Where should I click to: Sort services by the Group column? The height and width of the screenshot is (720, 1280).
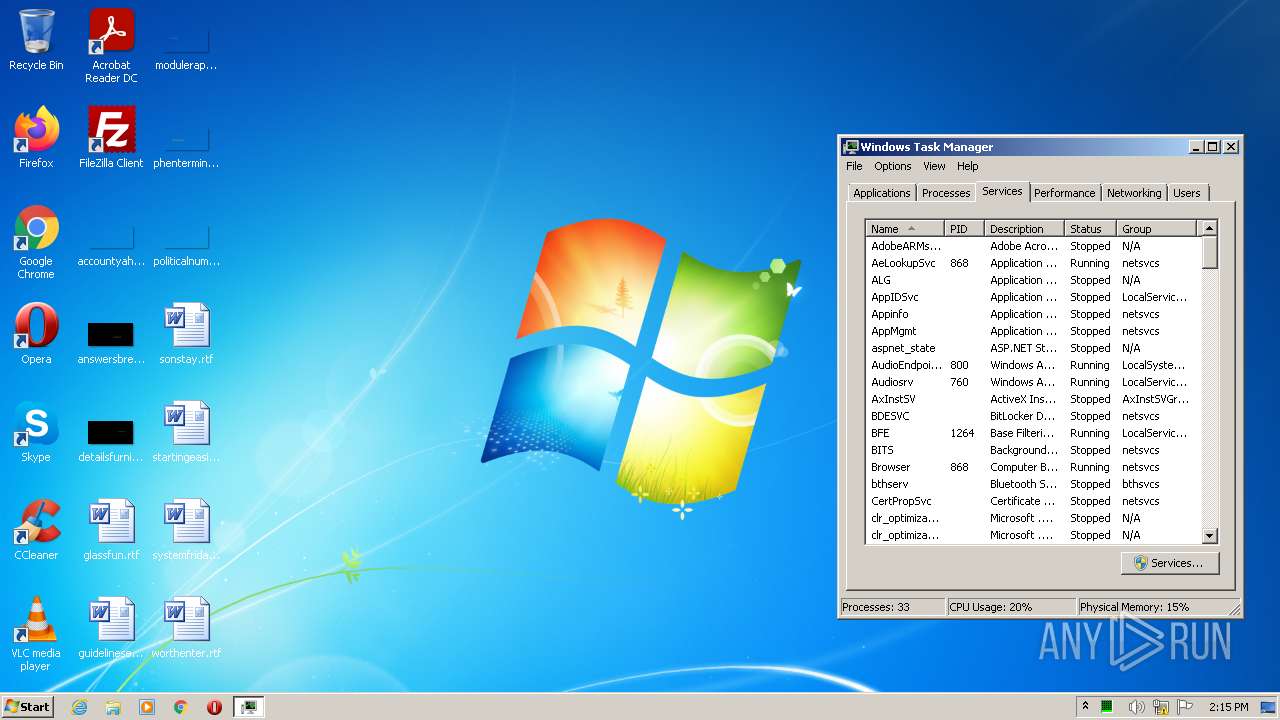1156,229
